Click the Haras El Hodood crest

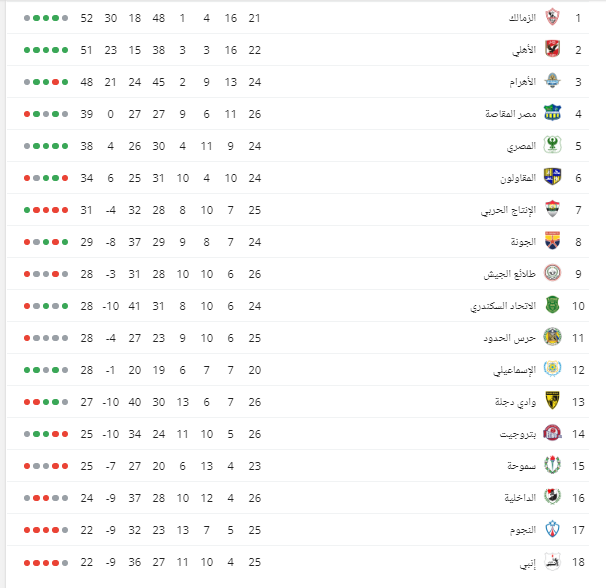(552, 337)
